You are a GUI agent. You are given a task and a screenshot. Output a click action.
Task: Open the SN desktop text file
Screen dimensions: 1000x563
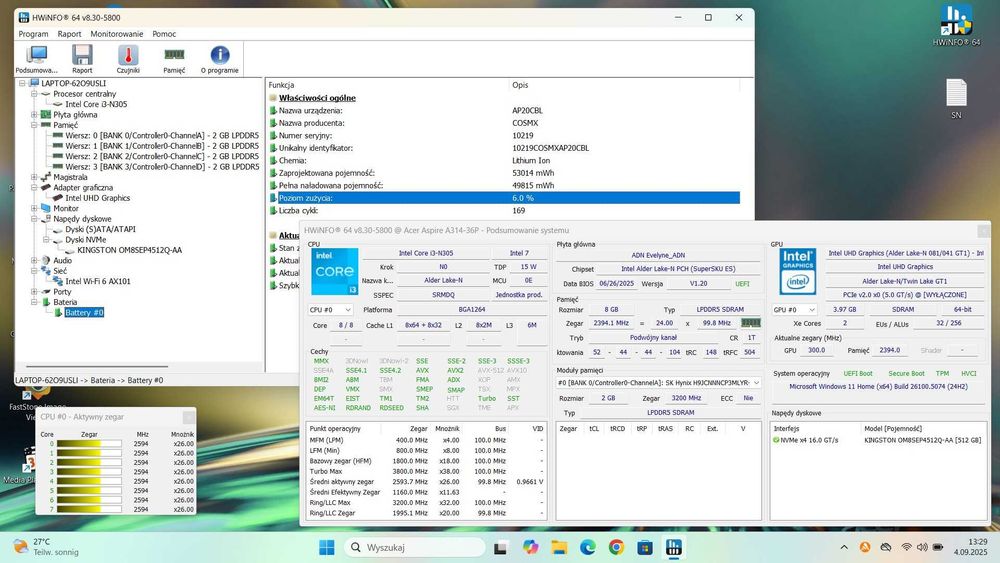[956, 98]
